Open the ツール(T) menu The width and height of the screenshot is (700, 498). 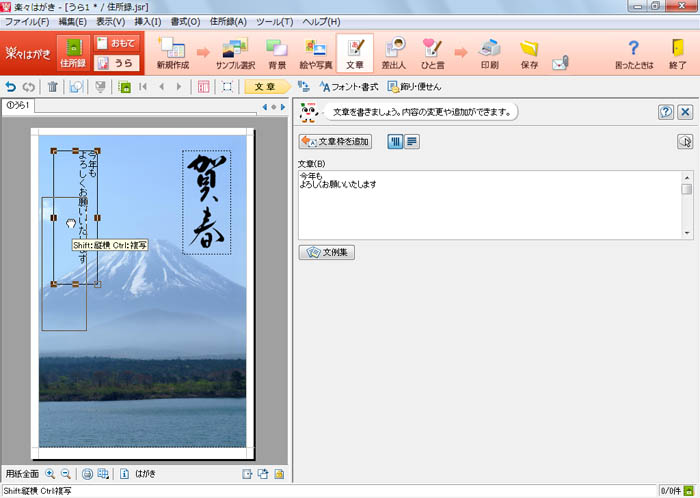point(274,21)
